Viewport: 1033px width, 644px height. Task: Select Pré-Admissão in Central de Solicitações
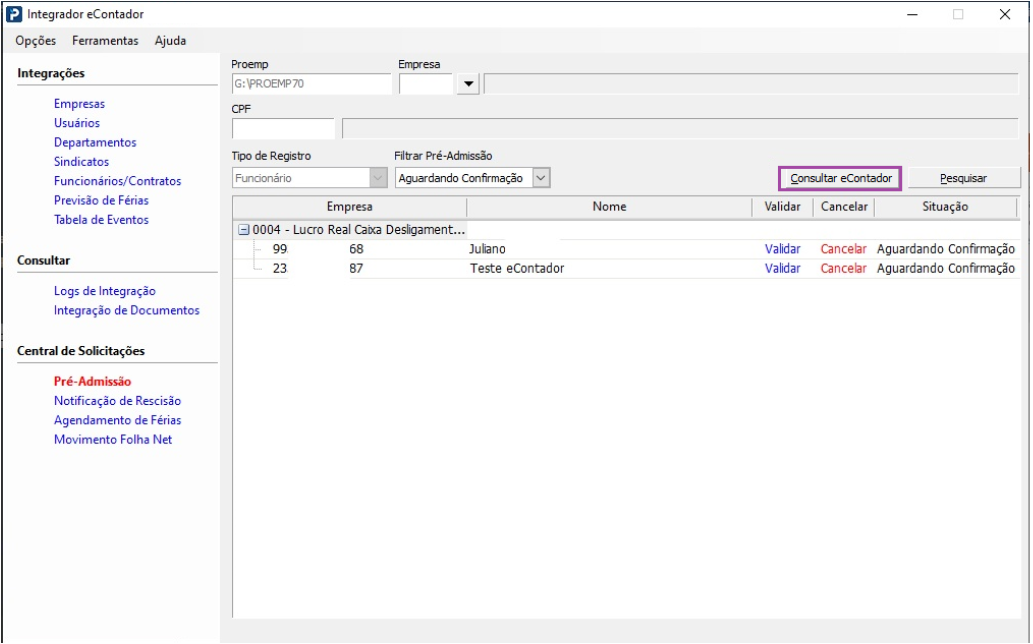point(92,381)
